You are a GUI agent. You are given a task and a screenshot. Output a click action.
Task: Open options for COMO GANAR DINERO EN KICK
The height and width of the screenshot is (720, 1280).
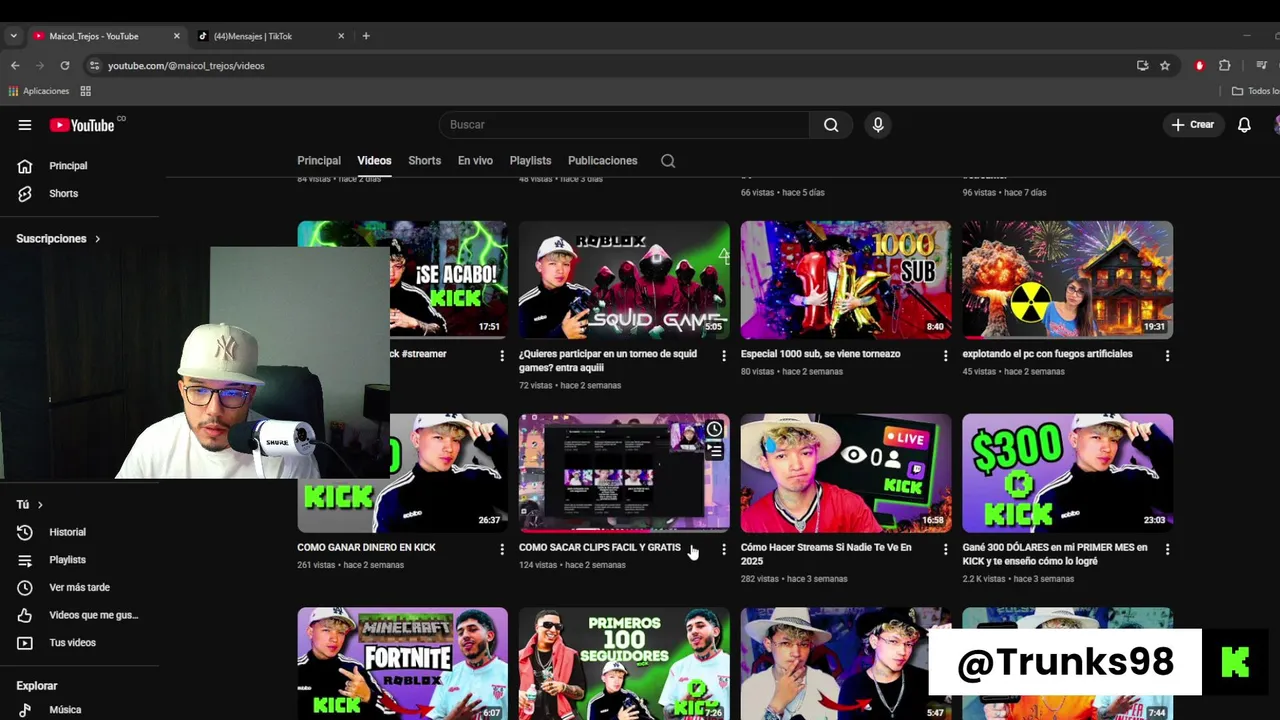pyautogui.click(x=502, y=549)
